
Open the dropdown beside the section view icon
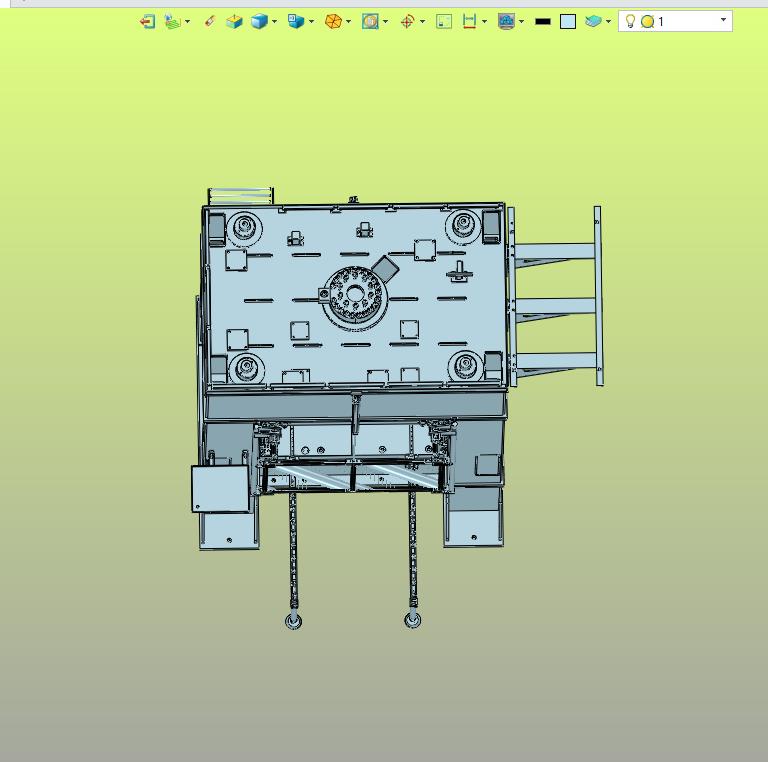(385, 22)
